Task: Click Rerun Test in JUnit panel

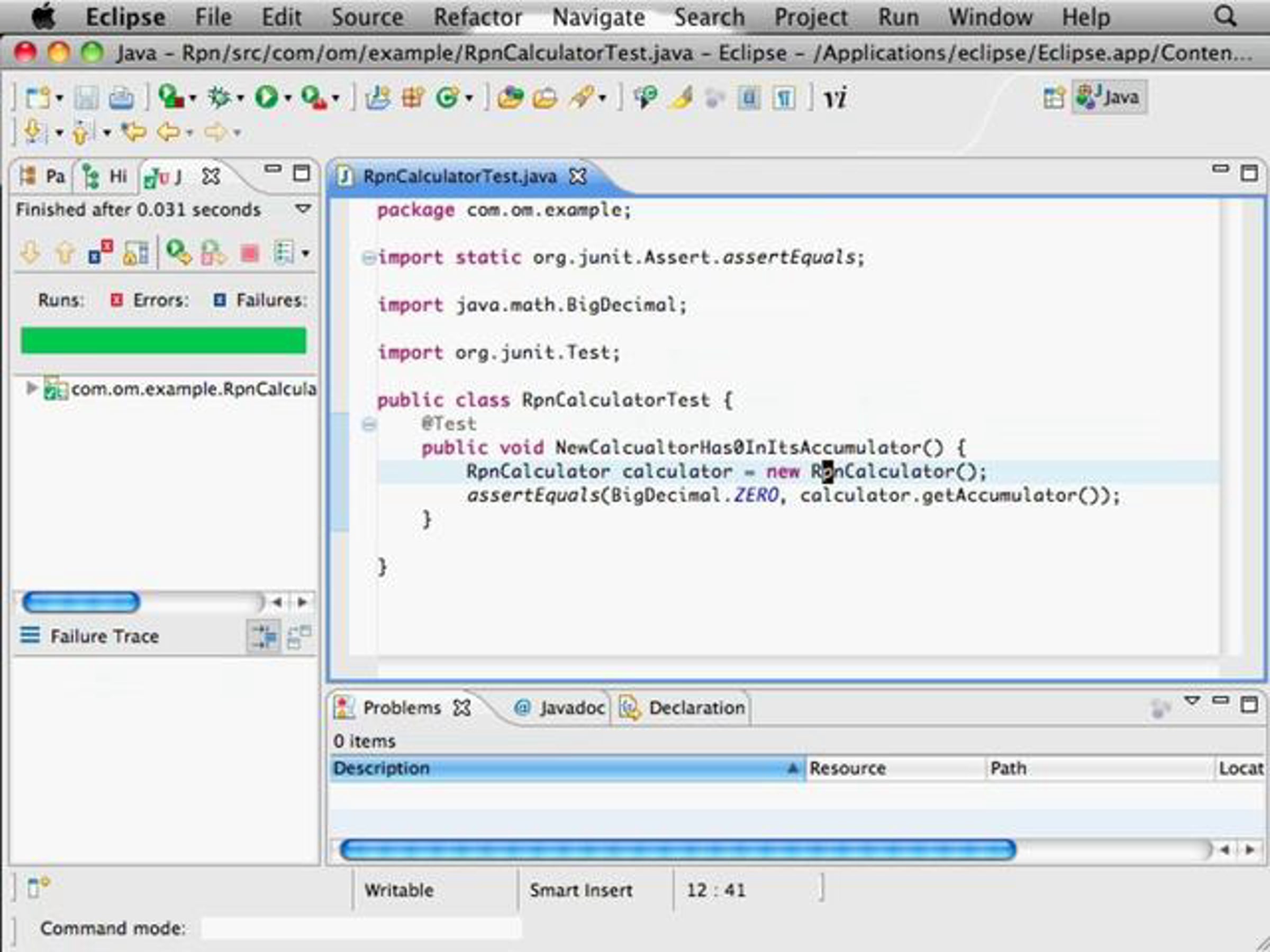Action: point(178,252)
